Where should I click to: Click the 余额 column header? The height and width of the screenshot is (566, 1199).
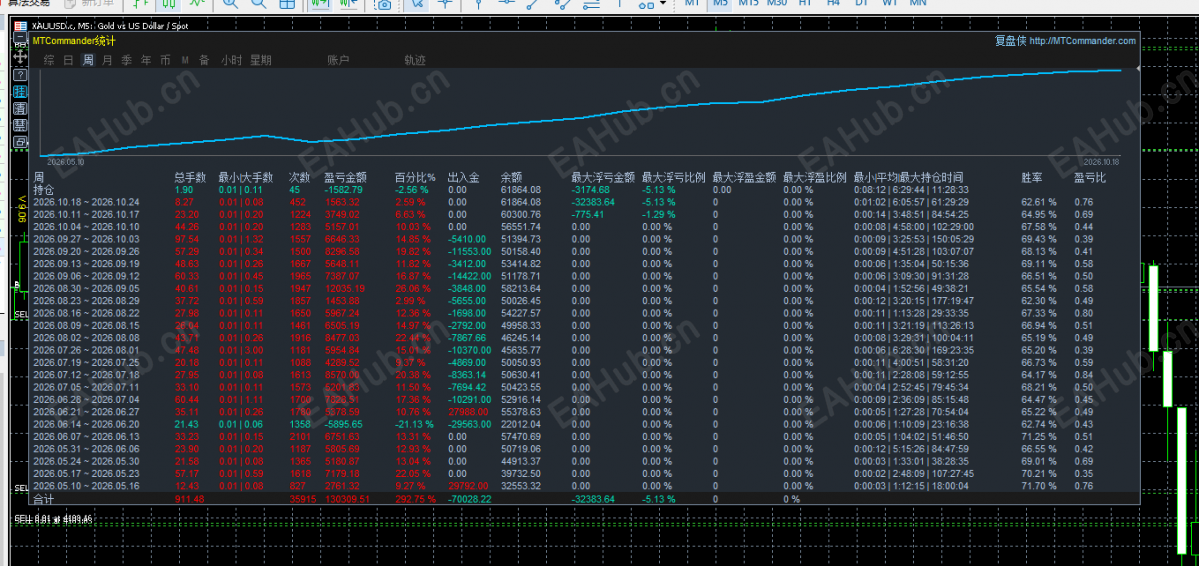point(512,177)
